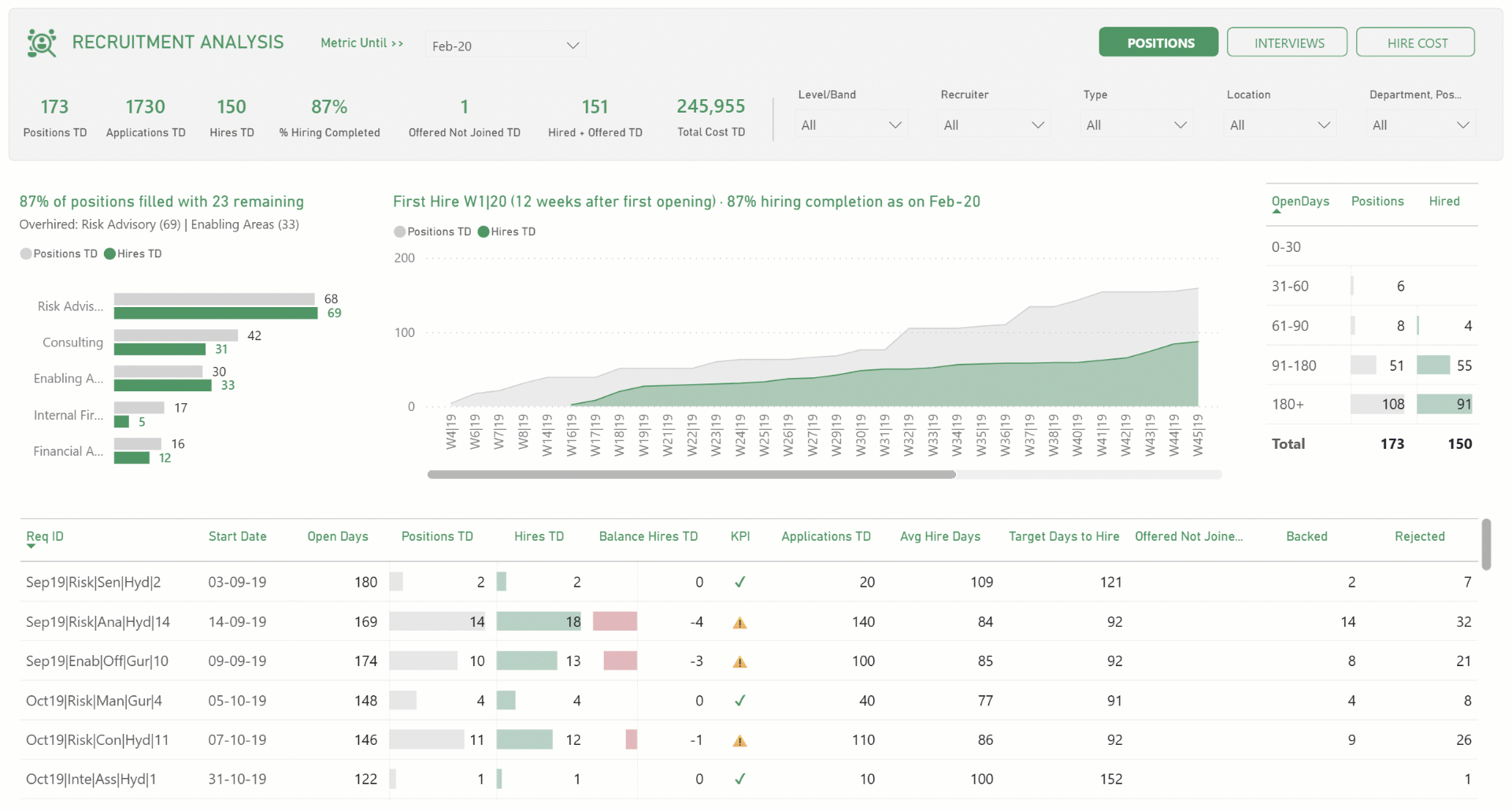
Task: Click the checkmark KPI icon for Oct19|Inte|Ass|Hyd|1
Action: pyautogui.click(x=739, y=780)
